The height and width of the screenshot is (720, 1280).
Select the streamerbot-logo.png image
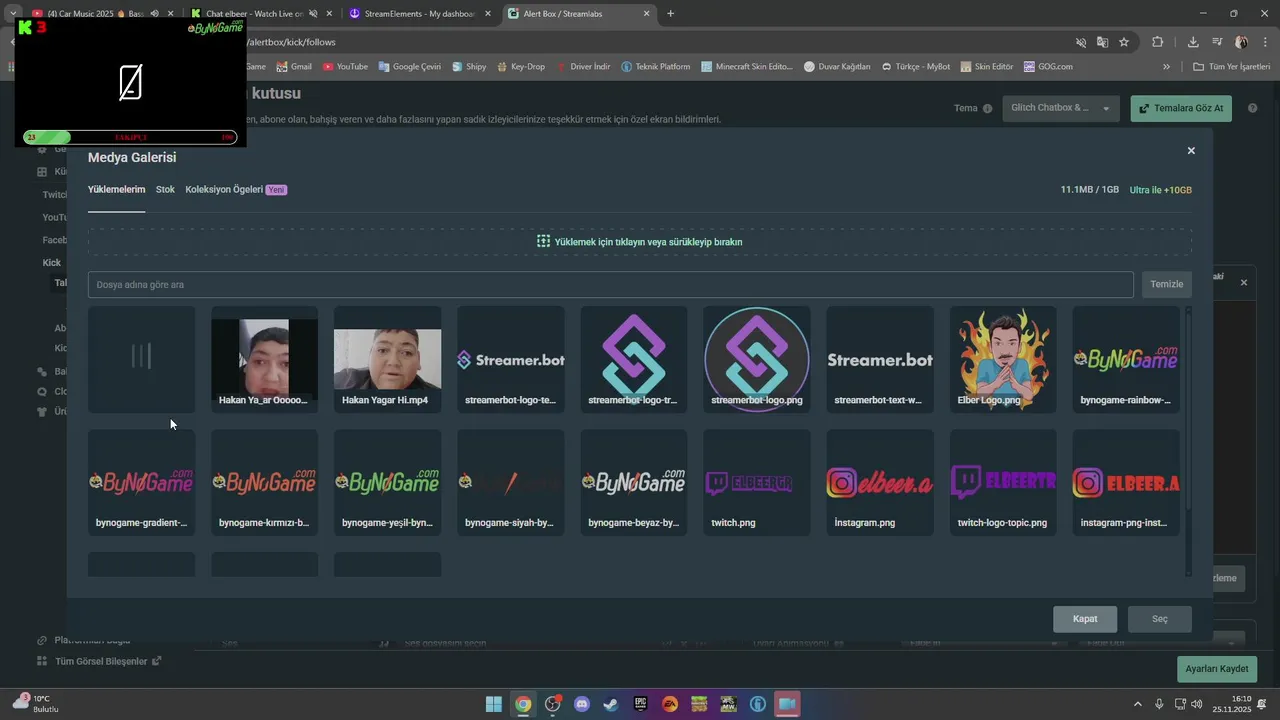(x=756, y=360)
